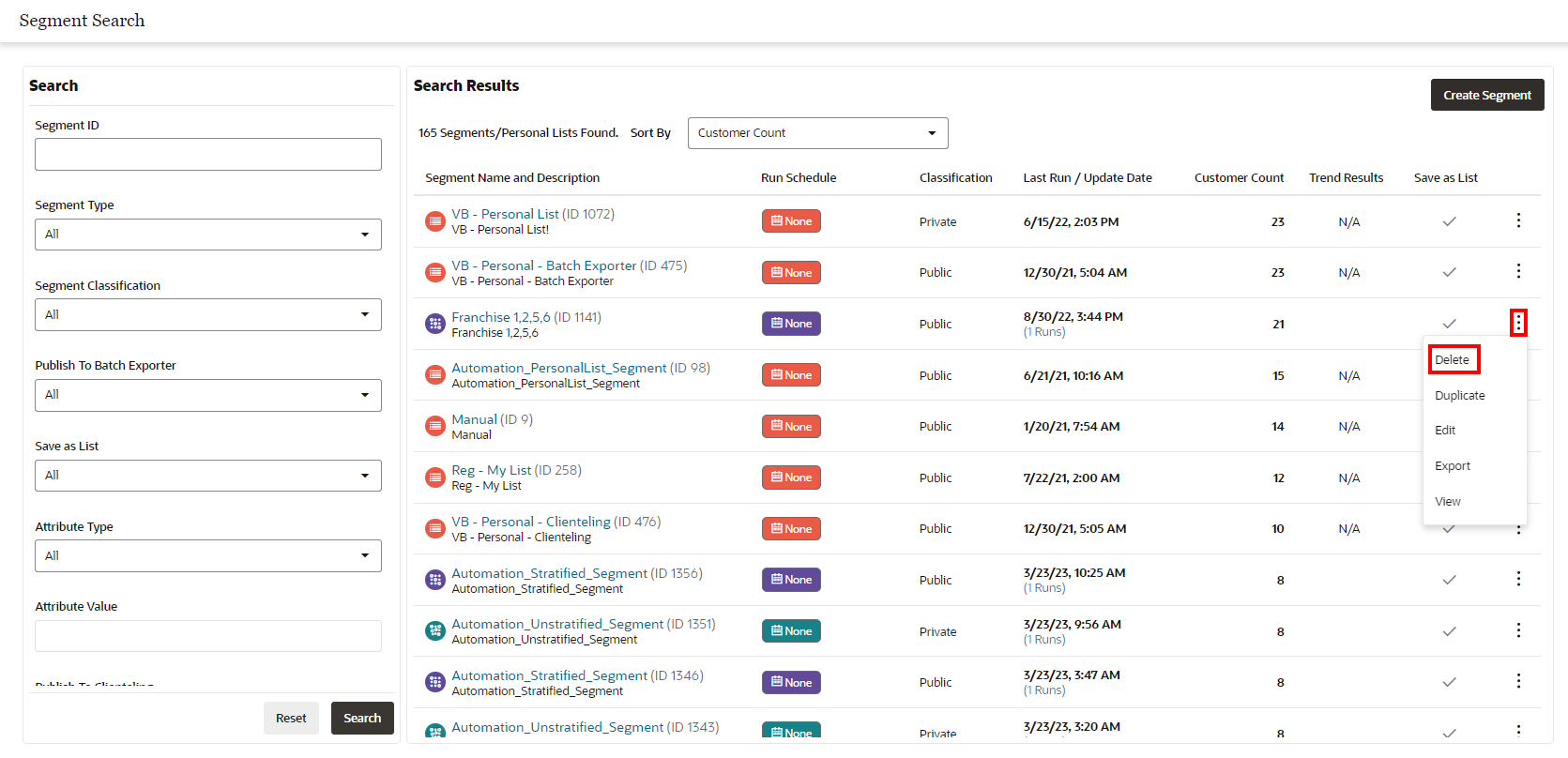Click teal icon beside Automation_Unstratified_Segment (ID 1351)
Viewport: 1568px width, 758px height.
(x=435, y=630)
